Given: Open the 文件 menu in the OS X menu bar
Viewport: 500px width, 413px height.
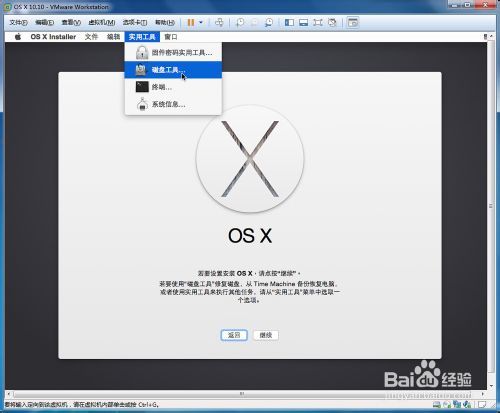Looking at the screenshot, I should (x=91, y=37).
